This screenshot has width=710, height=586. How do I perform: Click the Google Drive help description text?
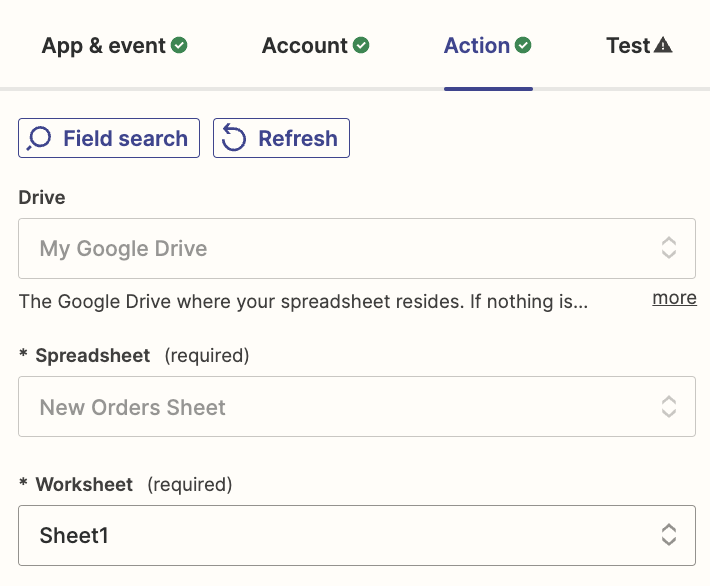[x=303, y=302]
